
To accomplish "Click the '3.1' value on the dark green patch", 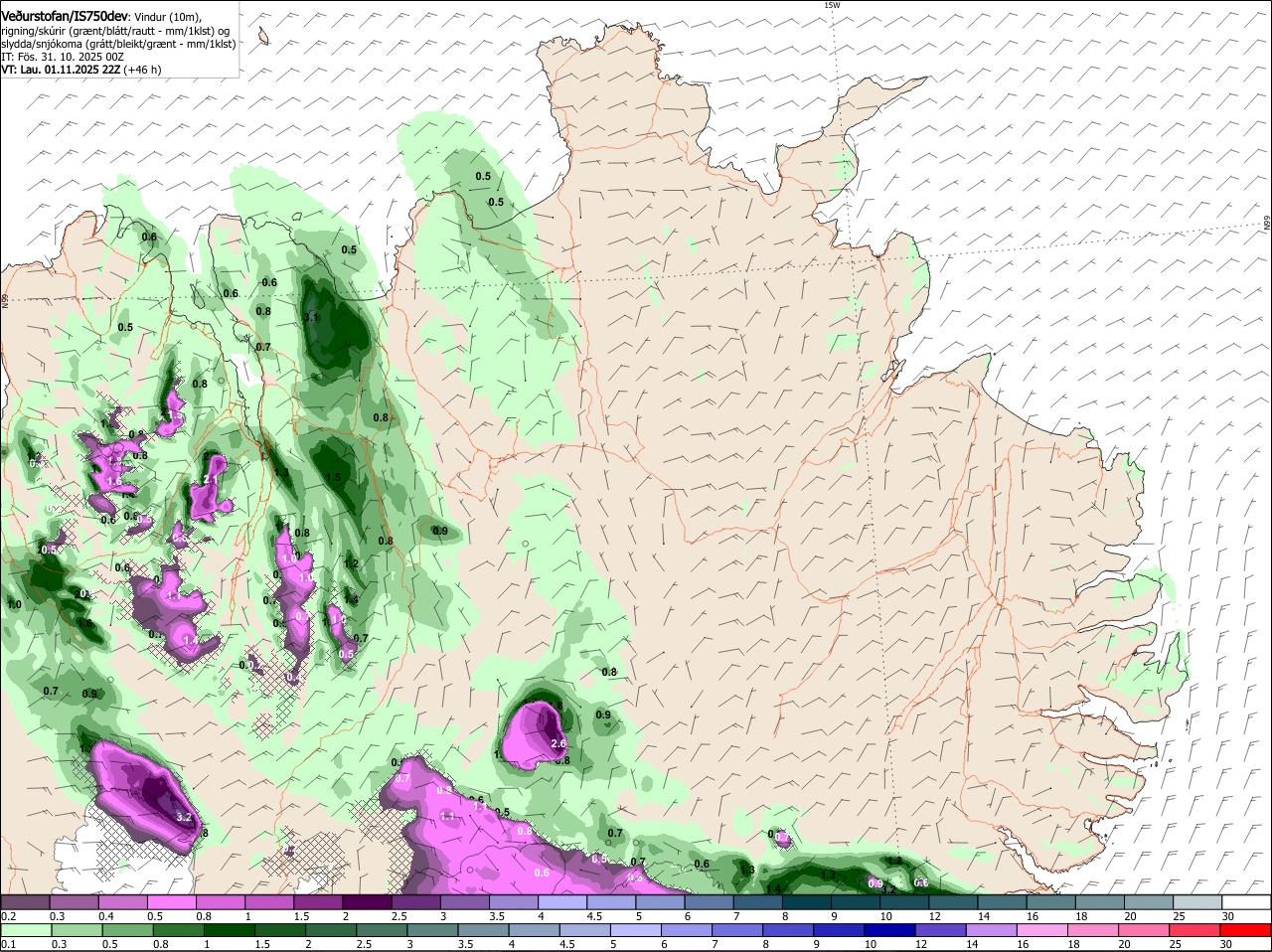I will [311, 317].
